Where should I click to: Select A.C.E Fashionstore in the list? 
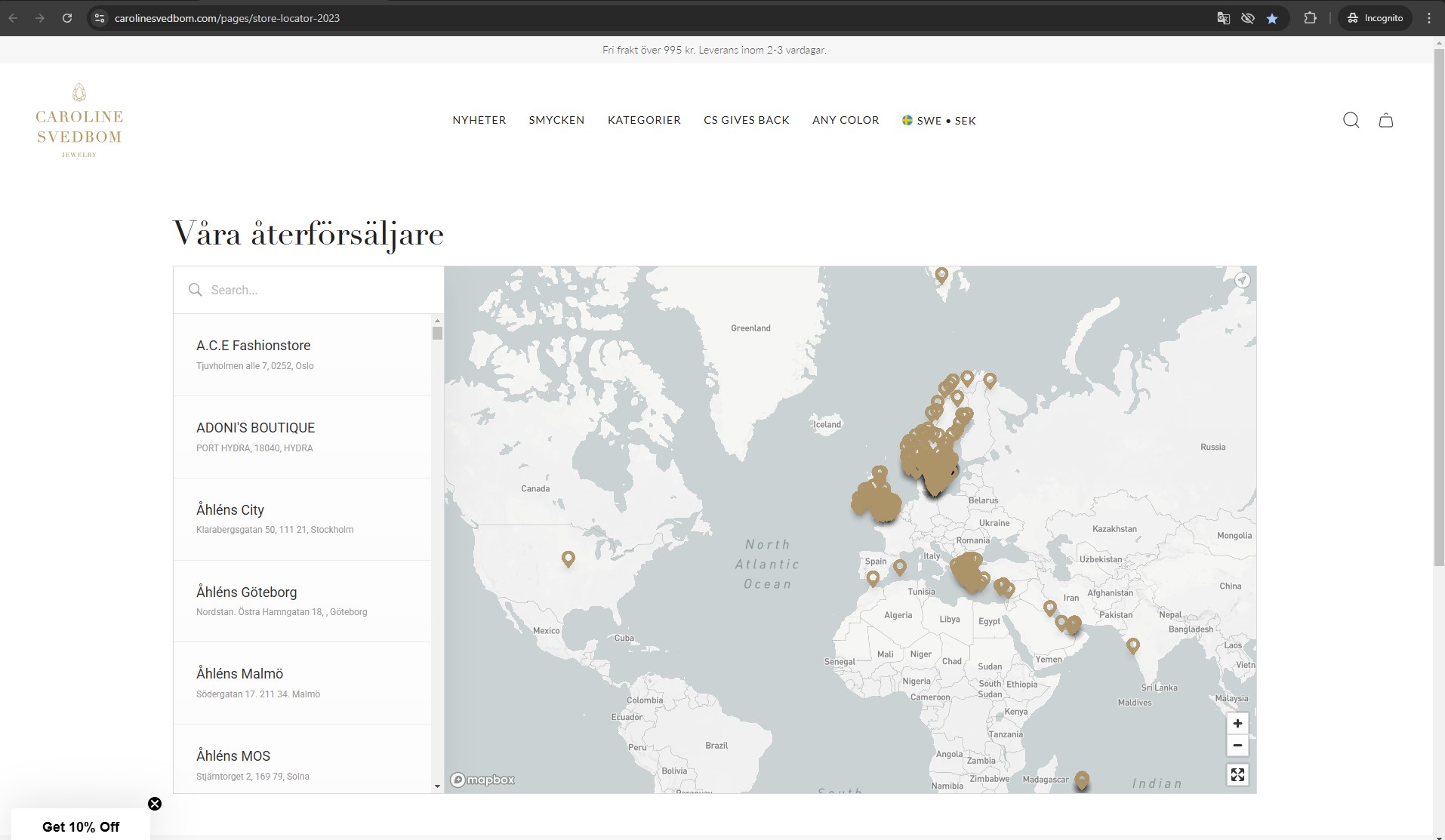303,355
